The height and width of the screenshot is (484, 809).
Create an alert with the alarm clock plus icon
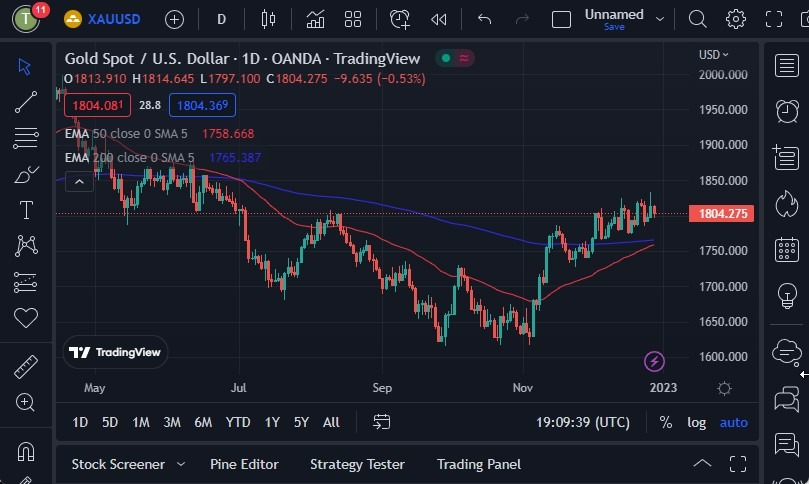[400, 20]
